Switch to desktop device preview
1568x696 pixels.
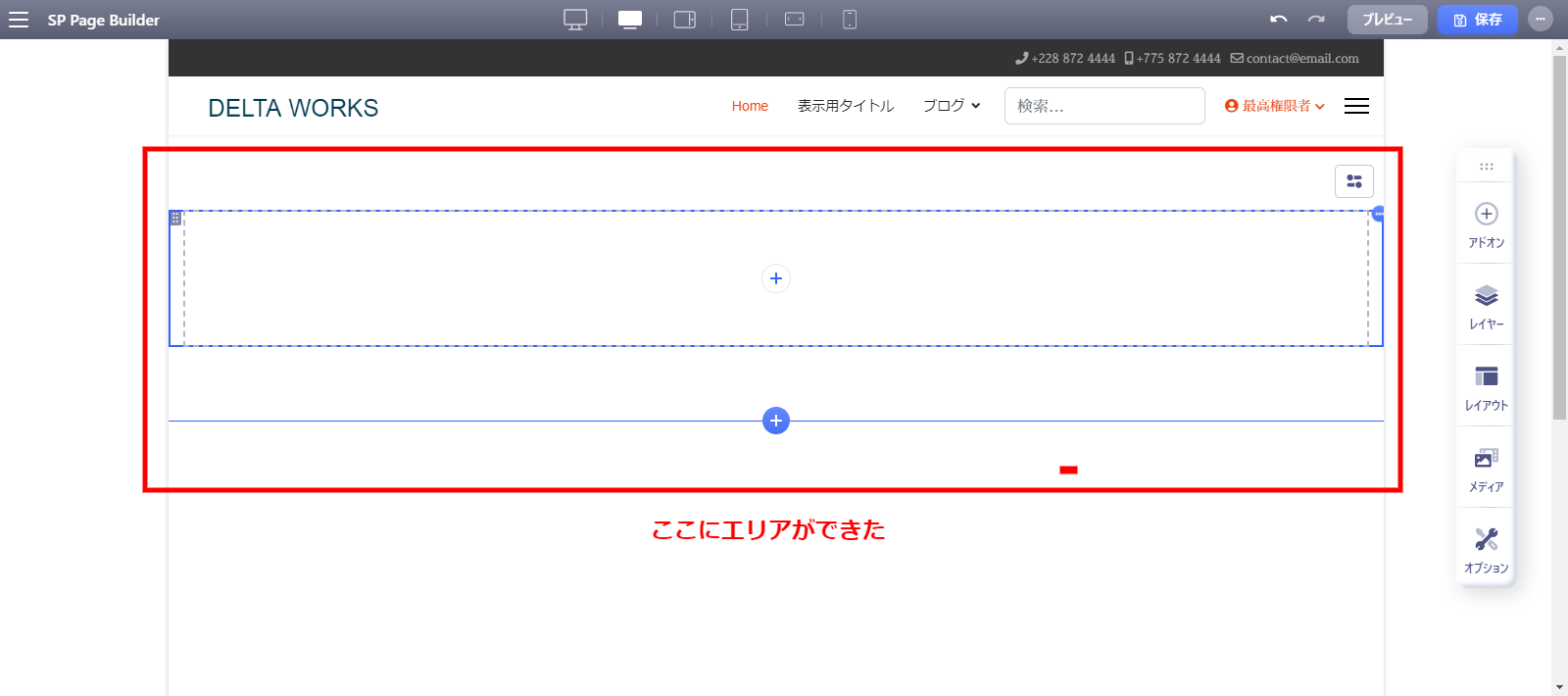pyautogui.click(x=575, y=20)
